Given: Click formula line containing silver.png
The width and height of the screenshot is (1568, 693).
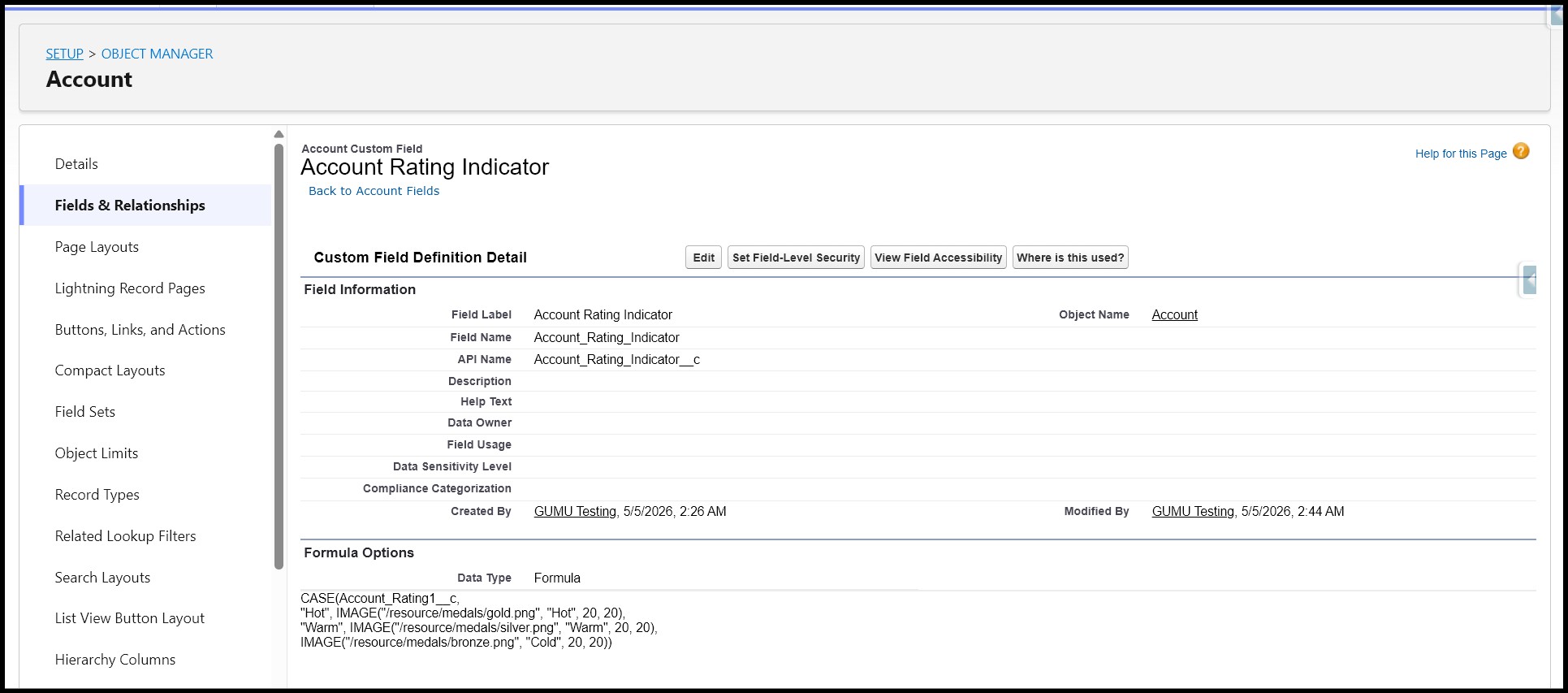Looking at the screenshot, I should (x=479, y=627).
